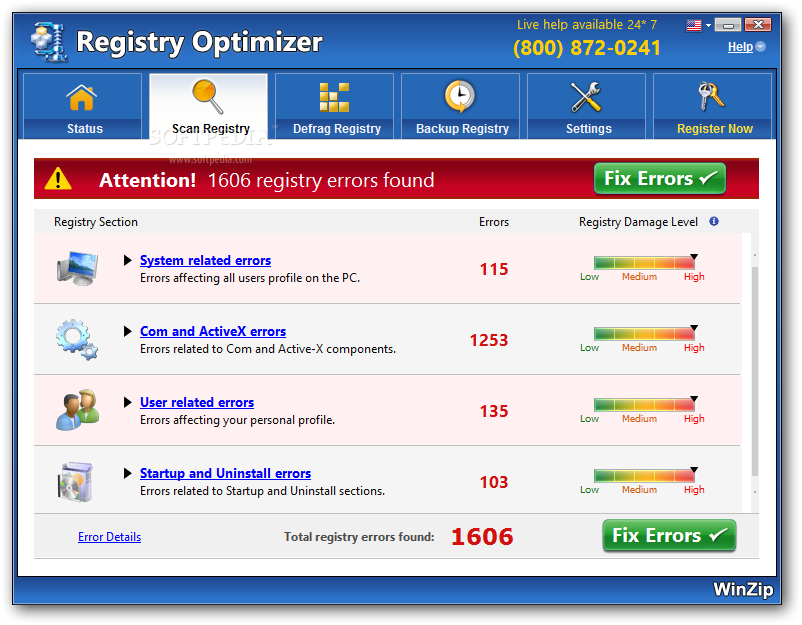The width and height of the screenshot is (802, 625).
Task: Click the Registry Optimizer logo icon
Action: [49, 41]
